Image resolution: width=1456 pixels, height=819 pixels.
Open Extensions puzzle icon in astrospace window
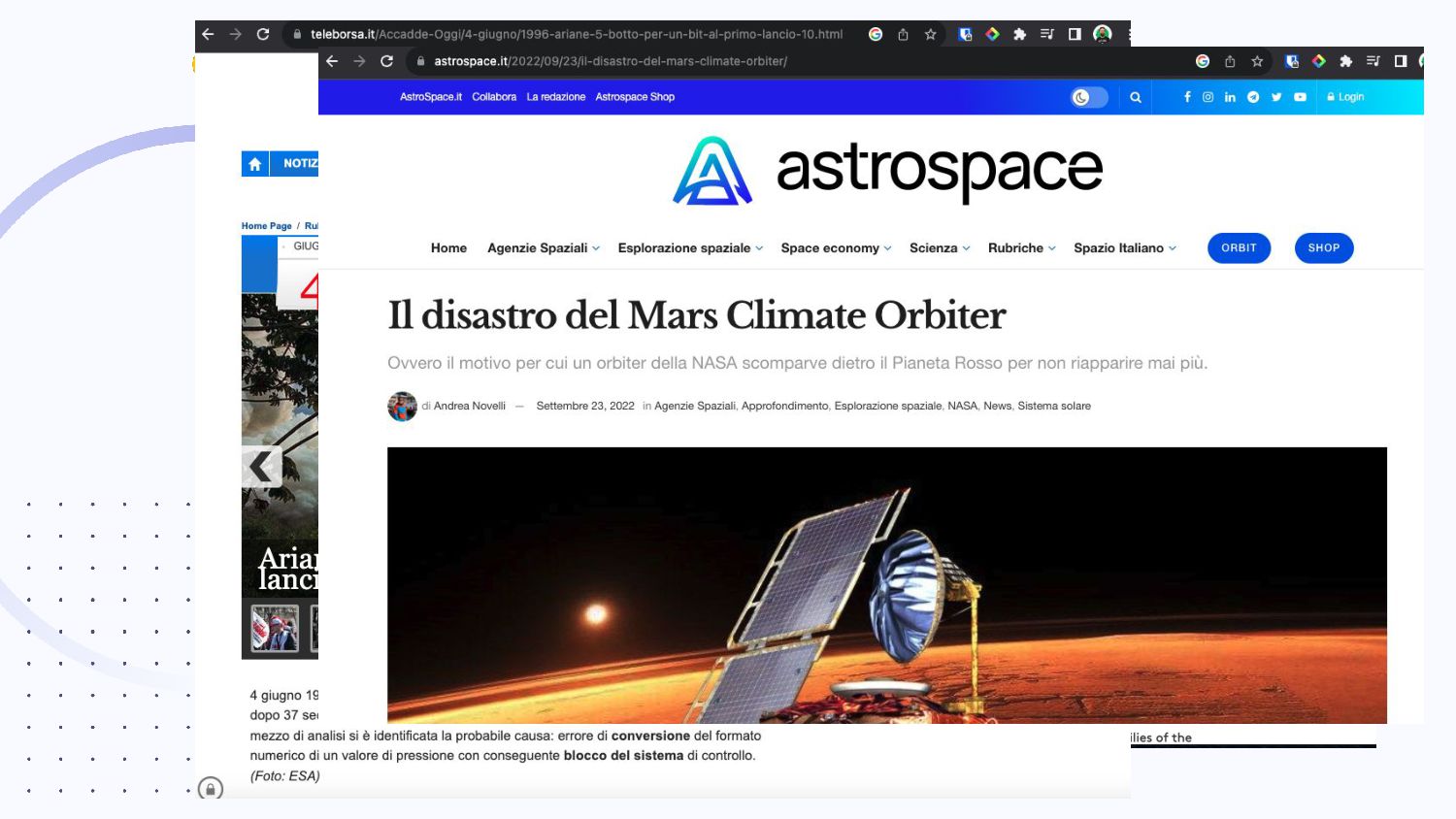point(1345,61)
